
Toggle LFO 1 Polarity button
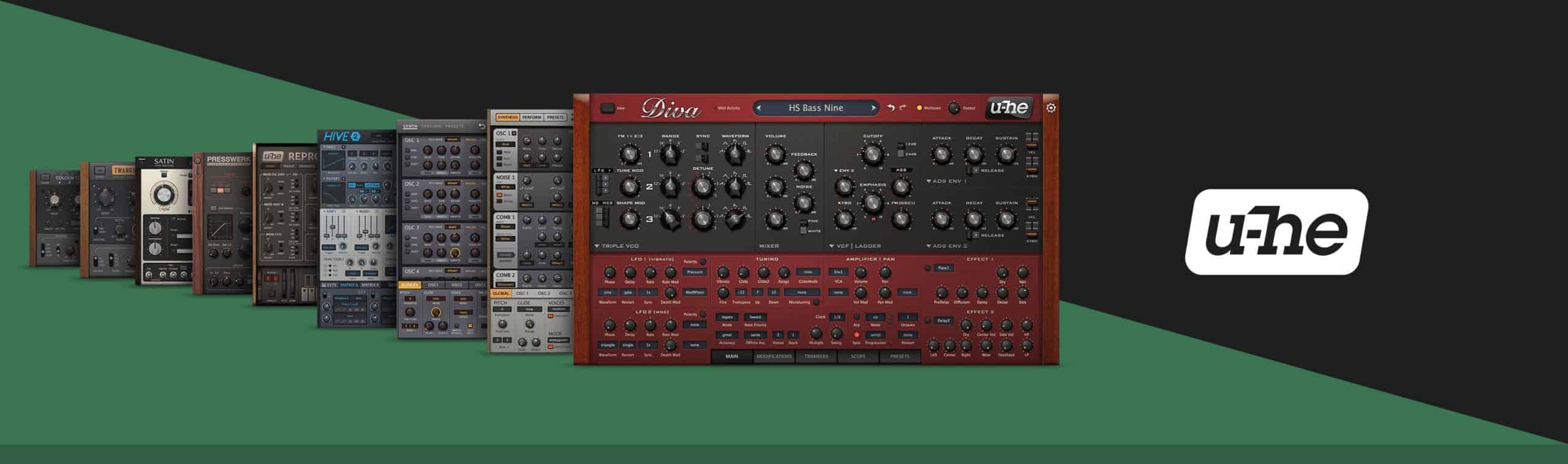(703, 262)
